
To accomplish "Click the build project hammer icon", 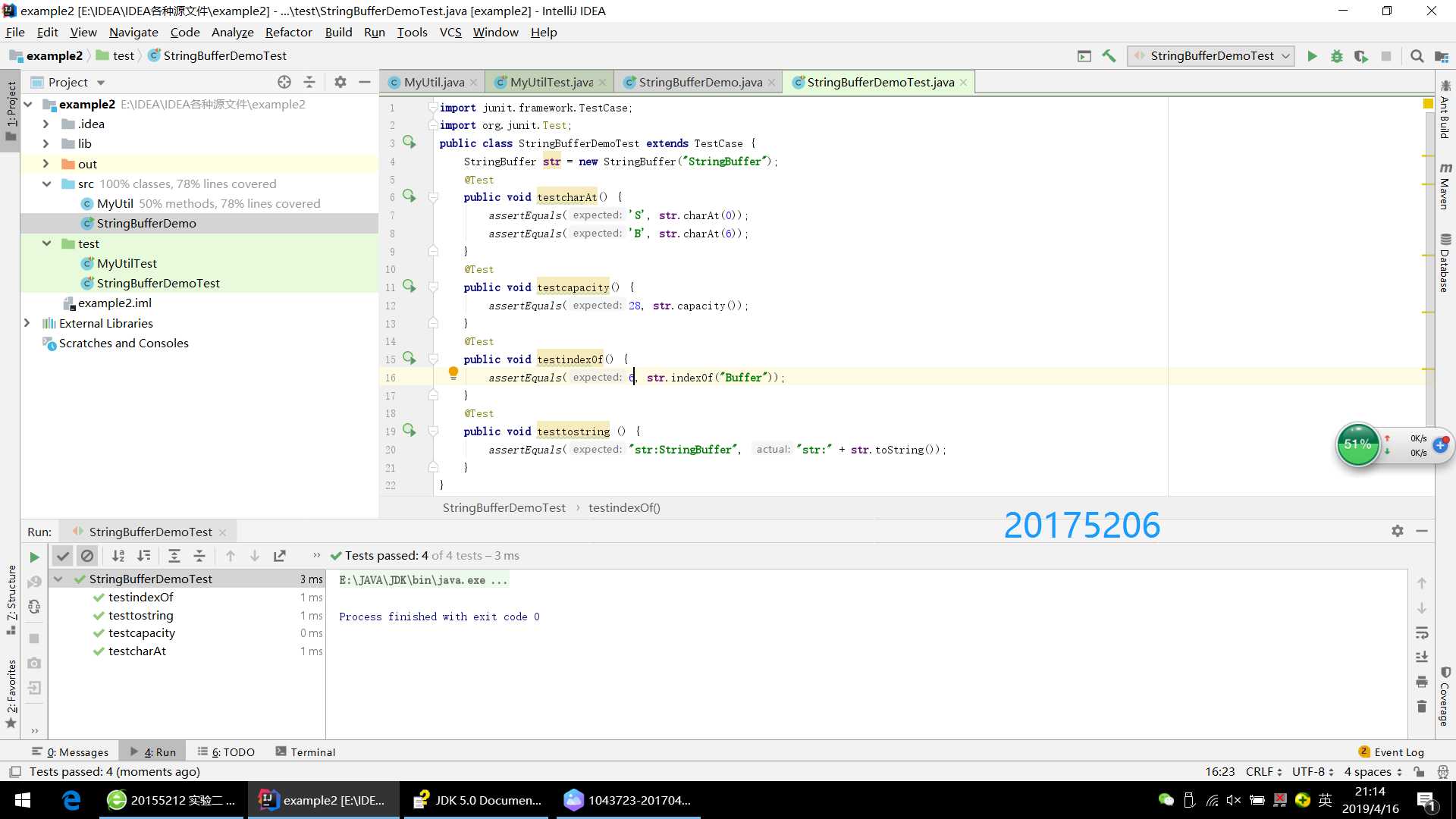I will click(x=1109, y=56).
